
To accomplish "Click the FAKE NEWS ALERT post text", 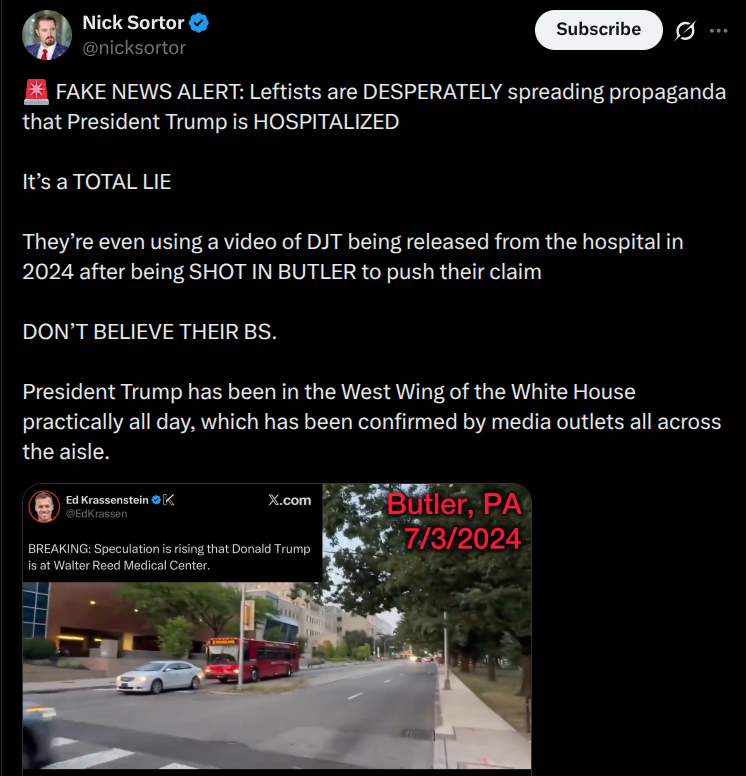I will 374,107.
